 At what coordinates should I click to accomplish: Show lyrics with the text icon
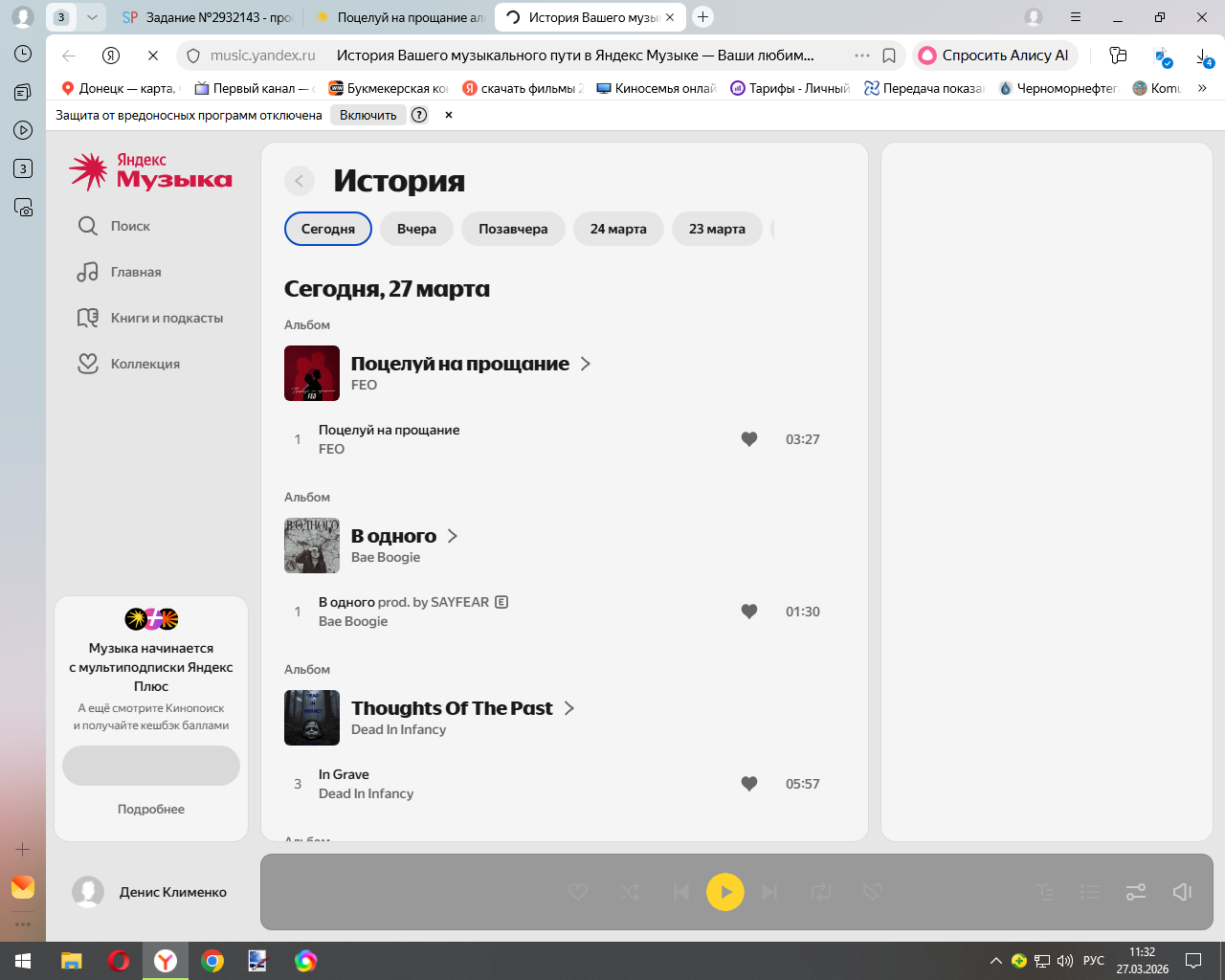1045,892
